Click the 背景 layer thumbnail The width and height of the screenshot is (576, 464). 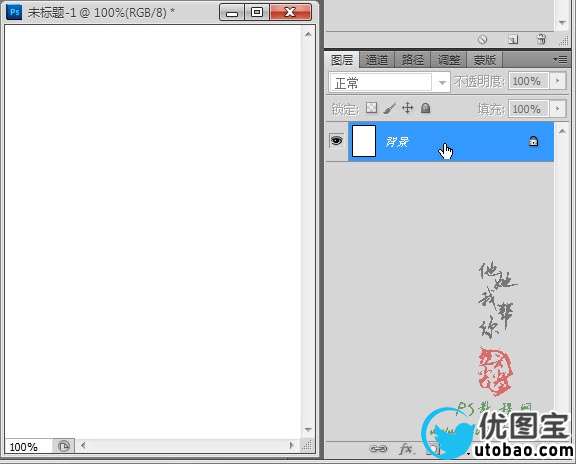(x=364, y=141)
